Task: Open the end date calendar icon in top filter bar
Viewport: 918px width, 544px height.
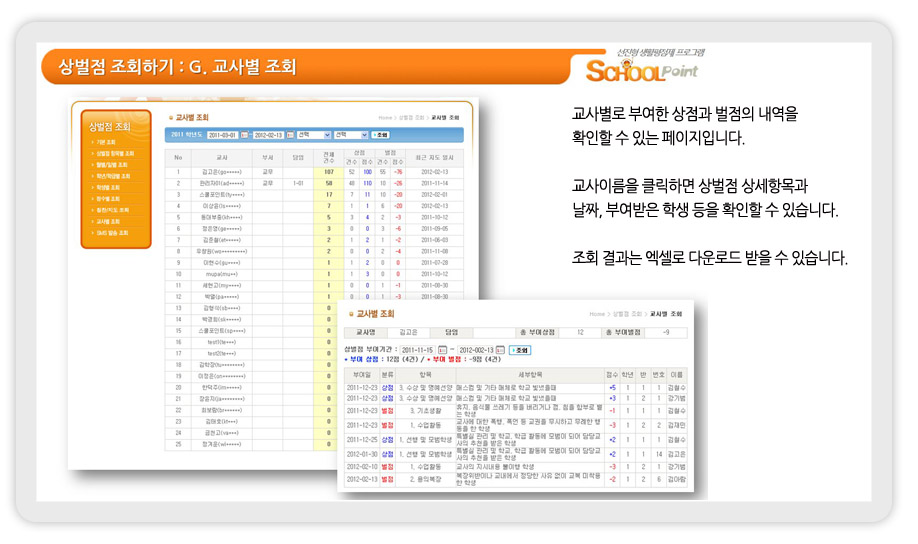Action: 291,135
